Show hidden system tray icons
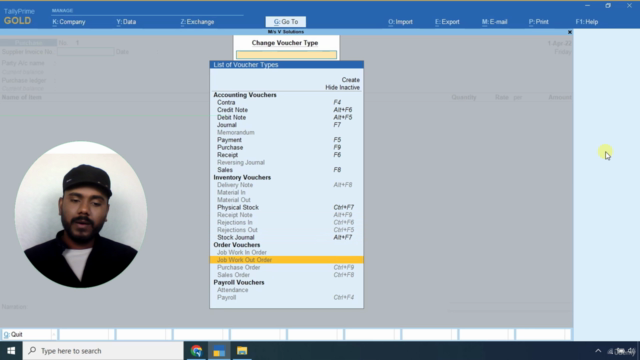The image size is (640, 360). (x=598, y=351)
